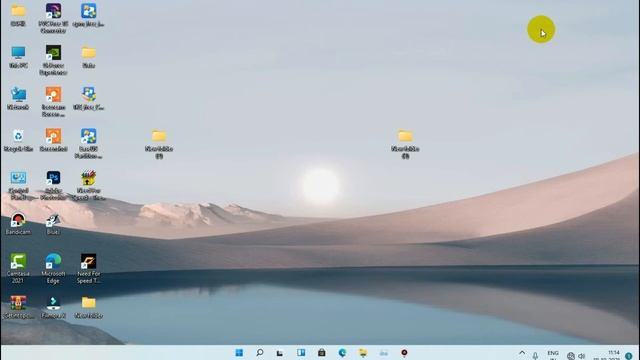Launch Microsoft Store from the taskbar
Screen dimensions: 640x360
point(322,353)
